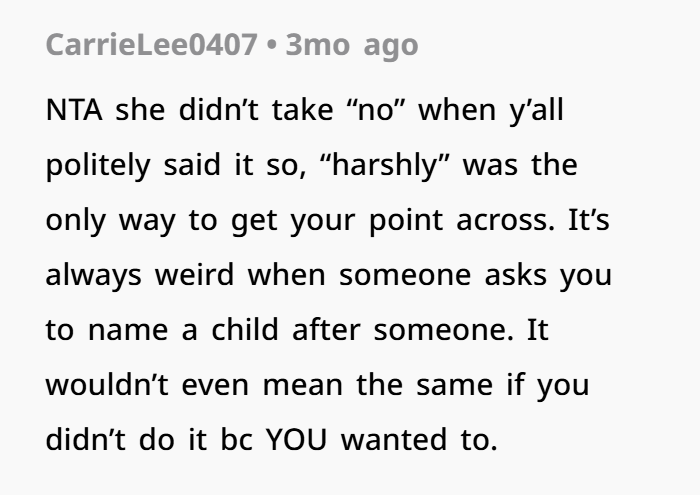Click the word point in the comment
700x495 pixels.
(x=406, y=221)
